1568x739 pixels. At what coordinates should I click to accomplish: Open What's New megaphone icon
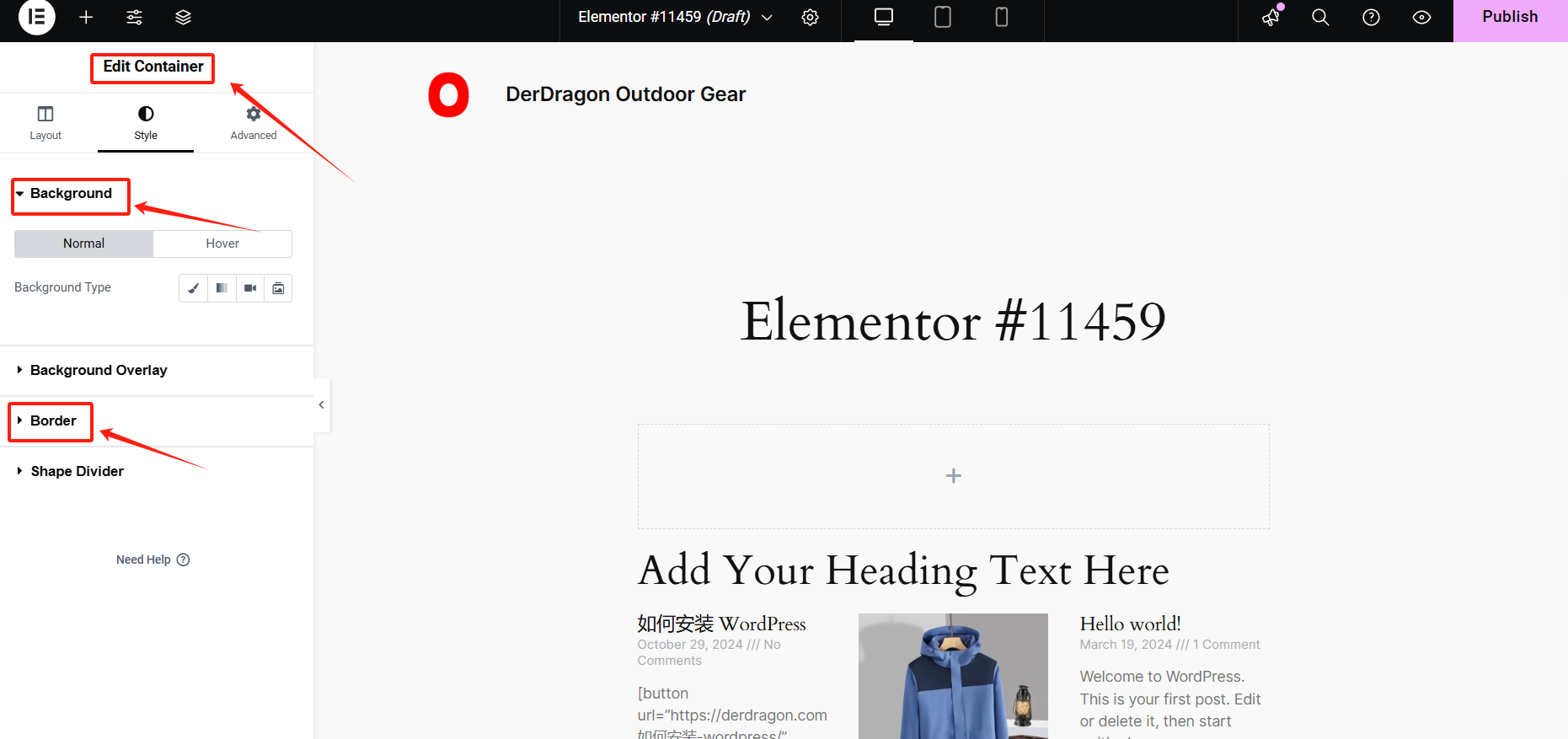(1271, 17)
